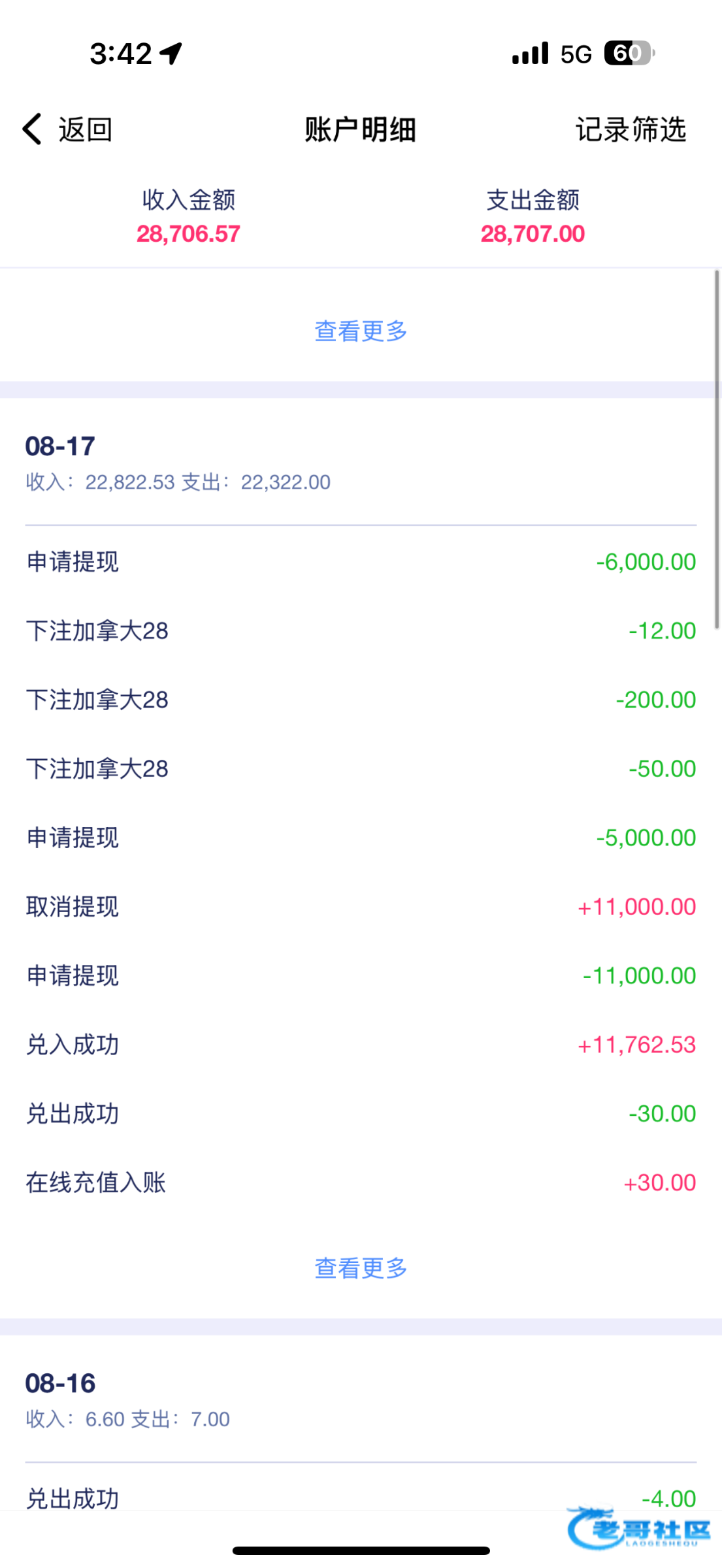Open the 兑入成功 +11,762.53 entry
This screenshot has width=722, height=1568.
[361, 1045]
